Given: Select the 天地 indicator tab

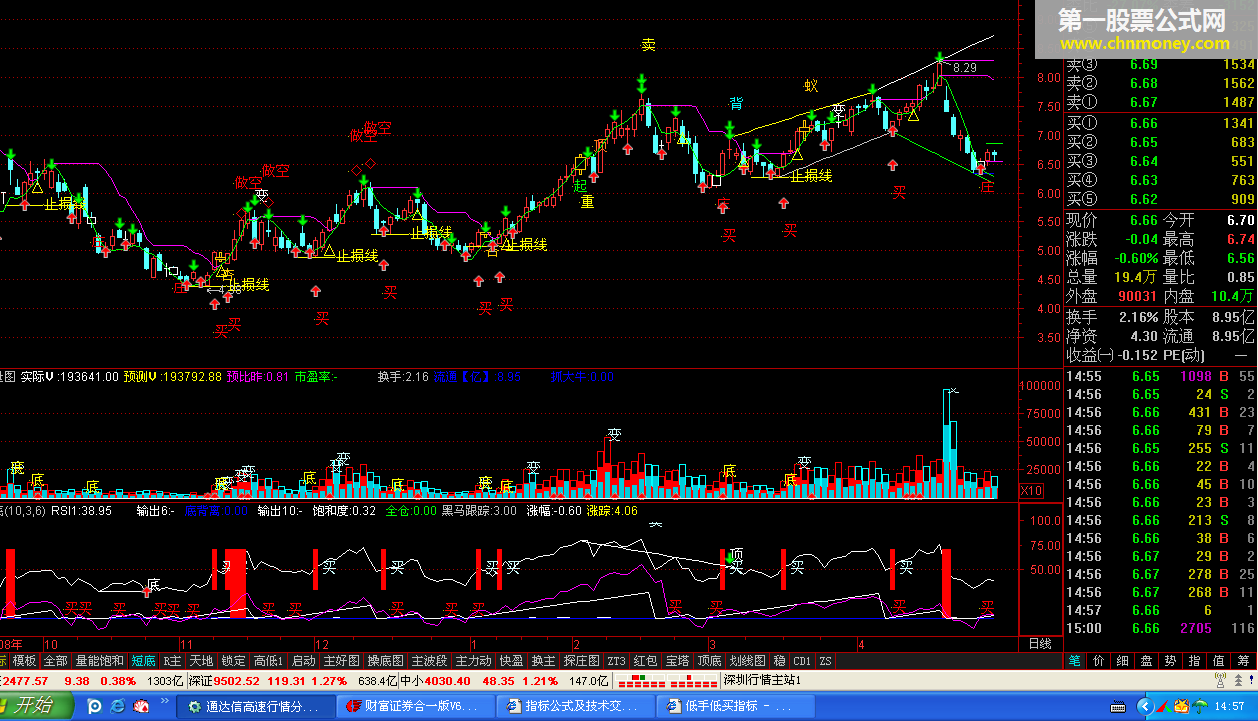Looking at the screenshot, I should (201, 661).
